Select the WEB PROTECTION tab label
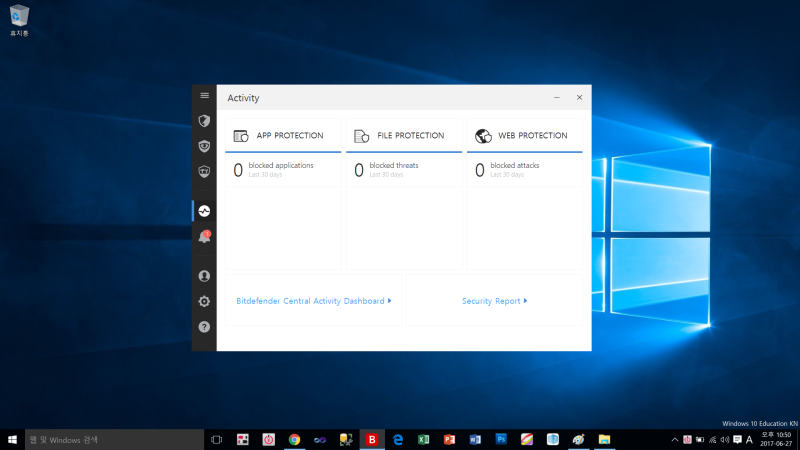800x450 pixels. coord(533,135)
